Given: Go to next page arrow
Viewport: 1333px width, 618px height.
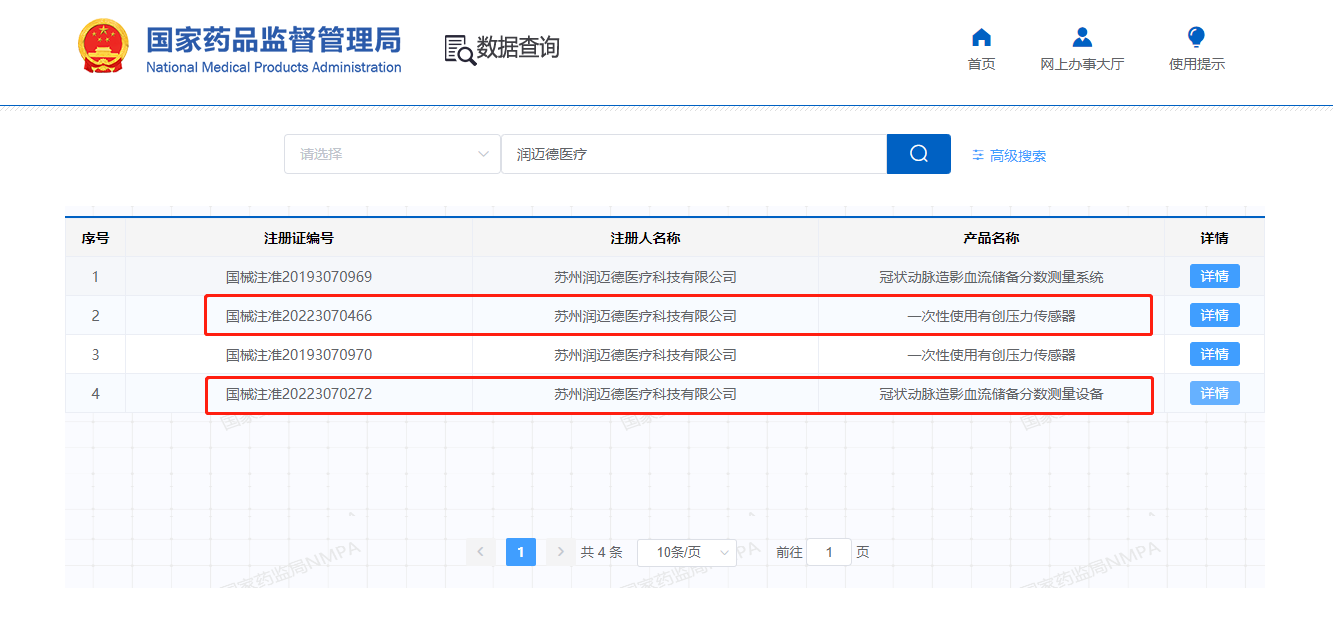Looking at the screenshot, I should click(x=561, y=552).
